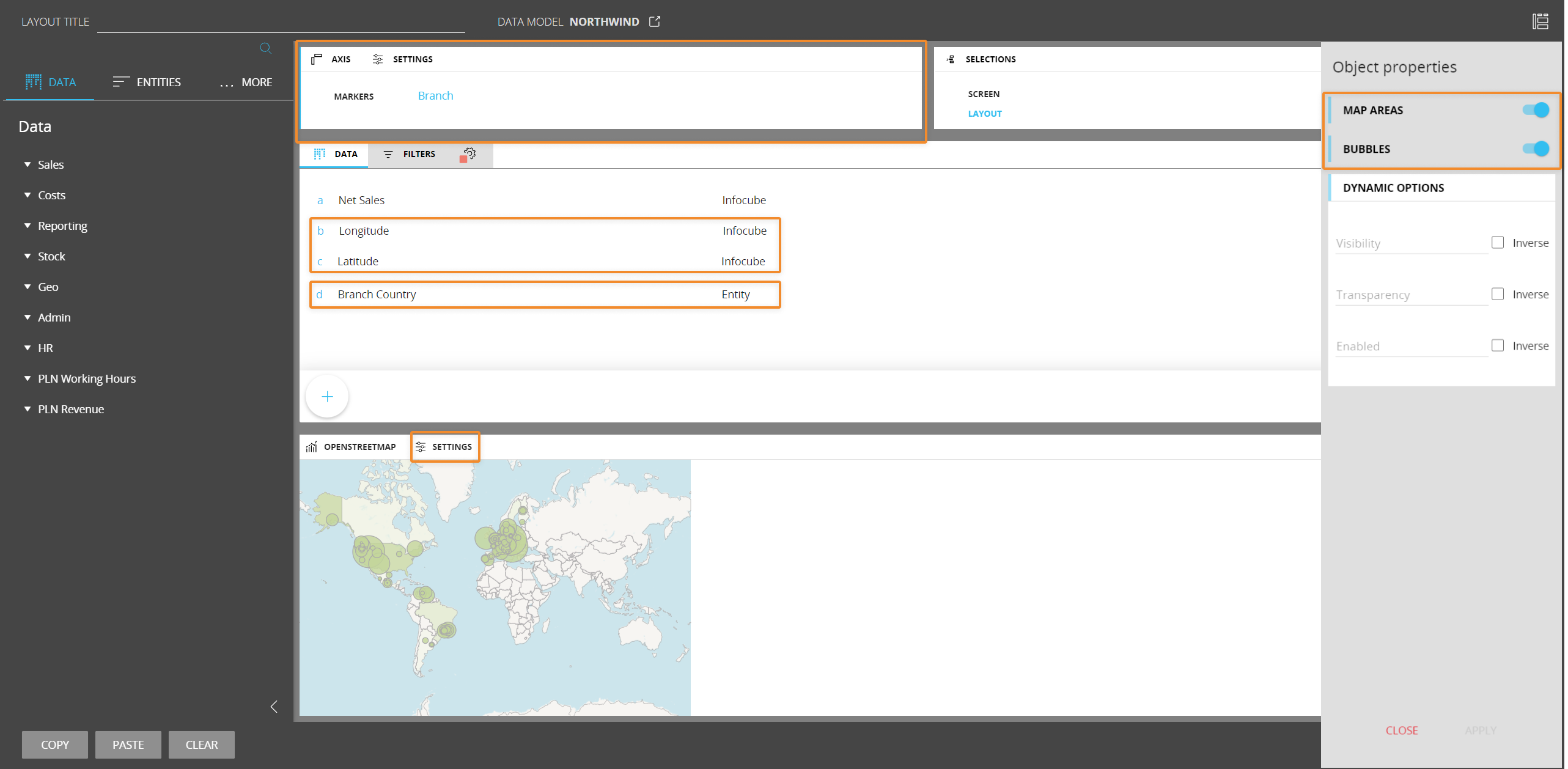
Task: Click the search magnifier icon
Action: click(265, 48)
